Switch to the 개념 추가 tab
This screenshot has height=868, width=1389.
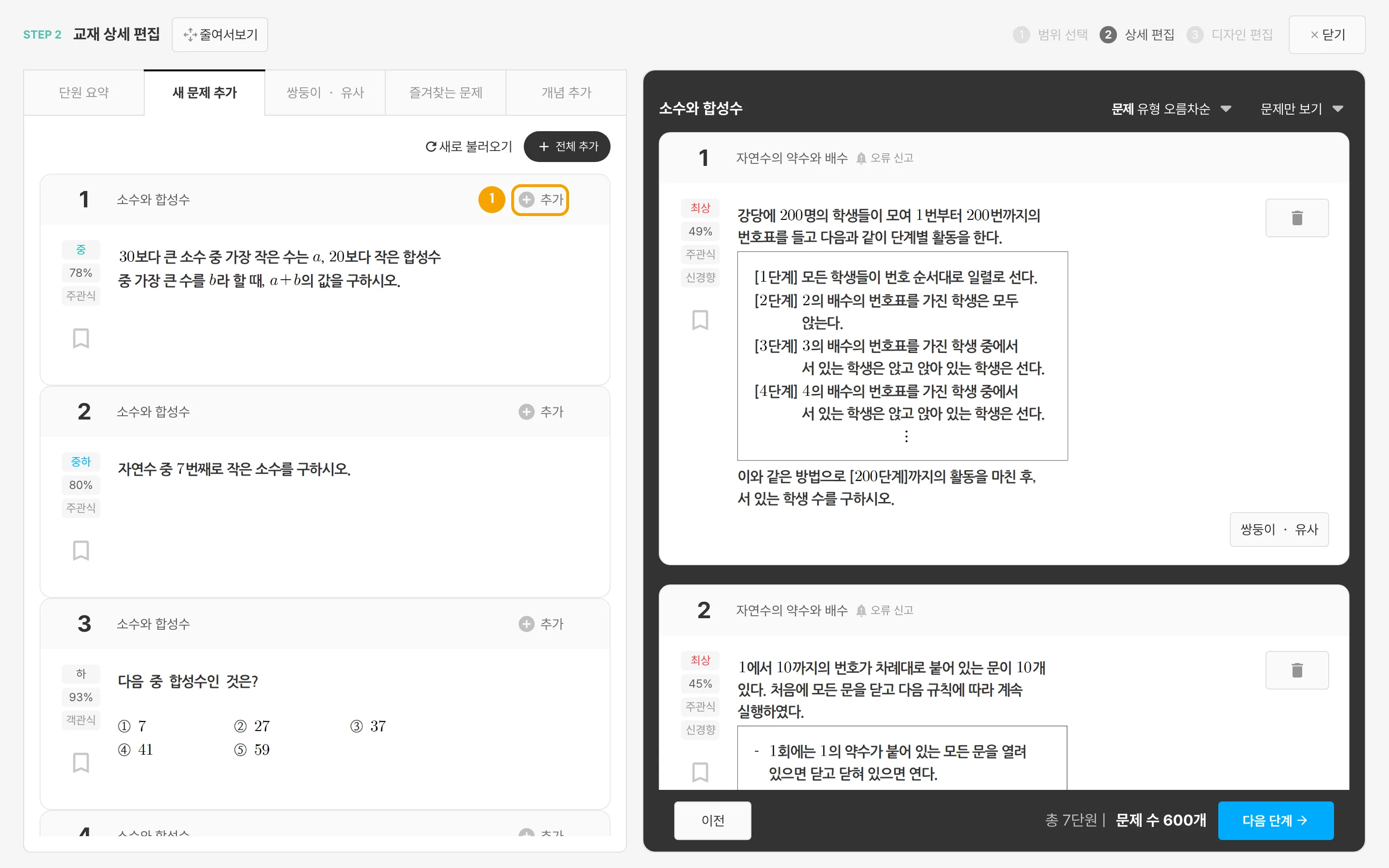[566, 93]
